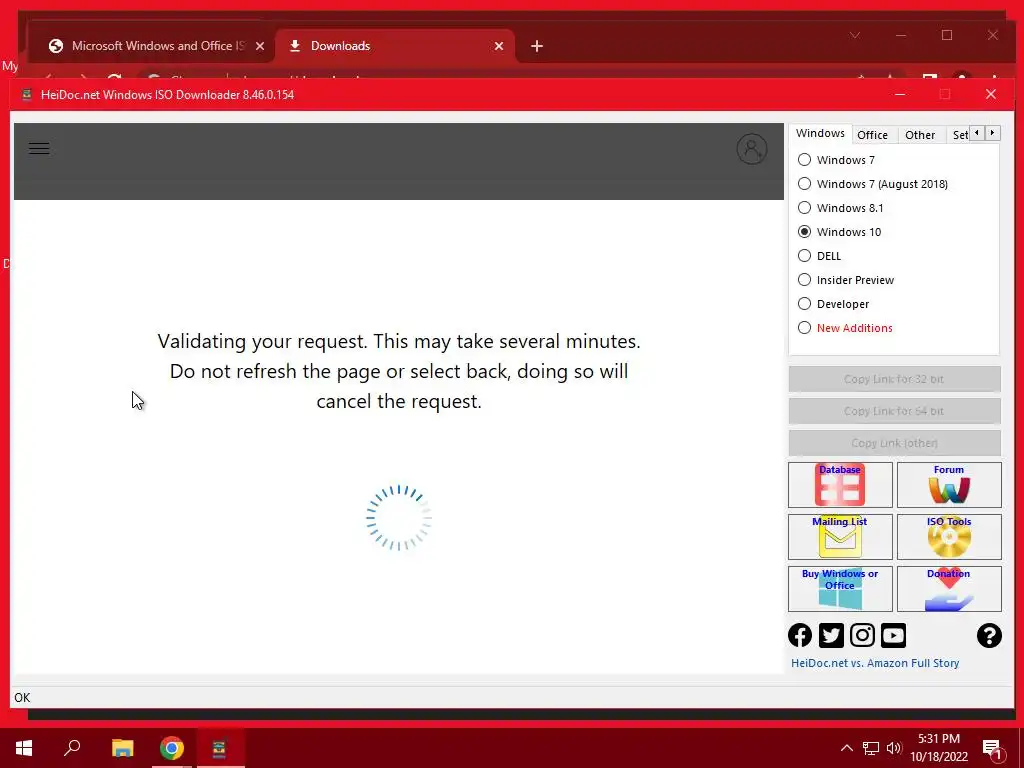Minimize the ISO Downloader window
1024x768 pixels.
pos(900,95)
